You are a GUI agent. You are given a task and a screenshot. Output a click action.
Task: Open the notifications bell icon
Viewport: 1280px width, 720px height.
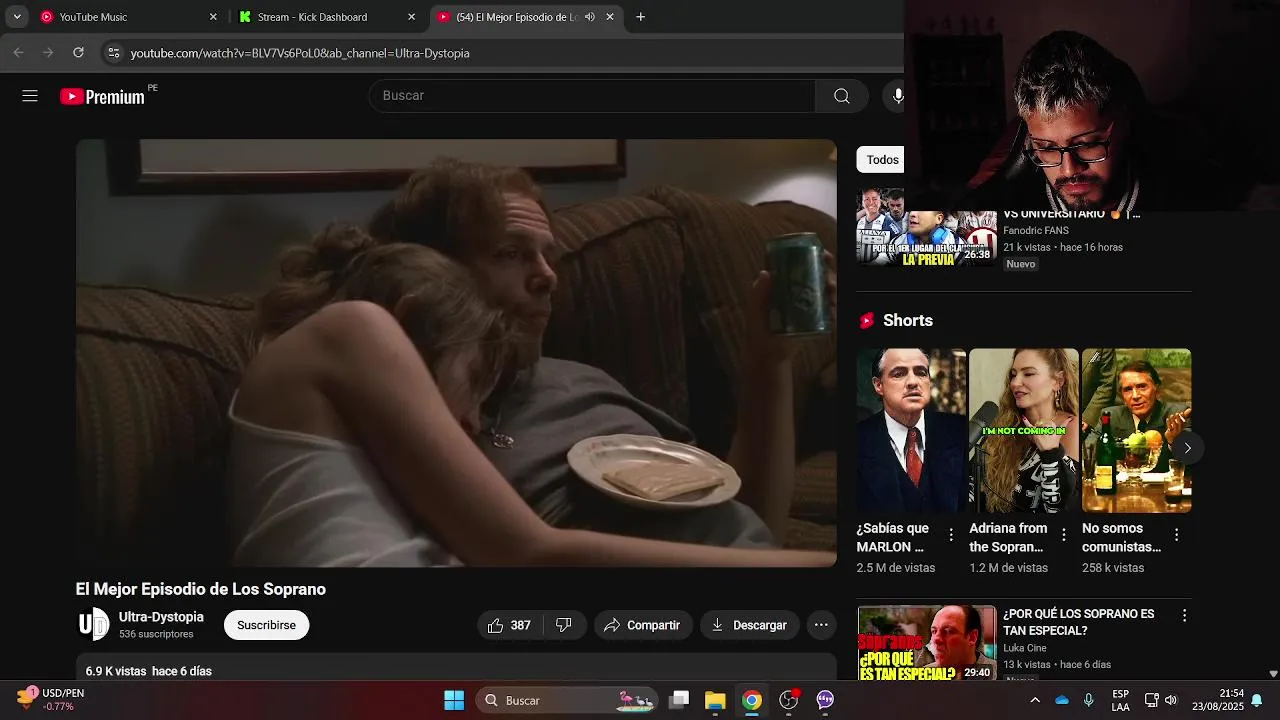pyautogui.click(x=1257, y=700)
